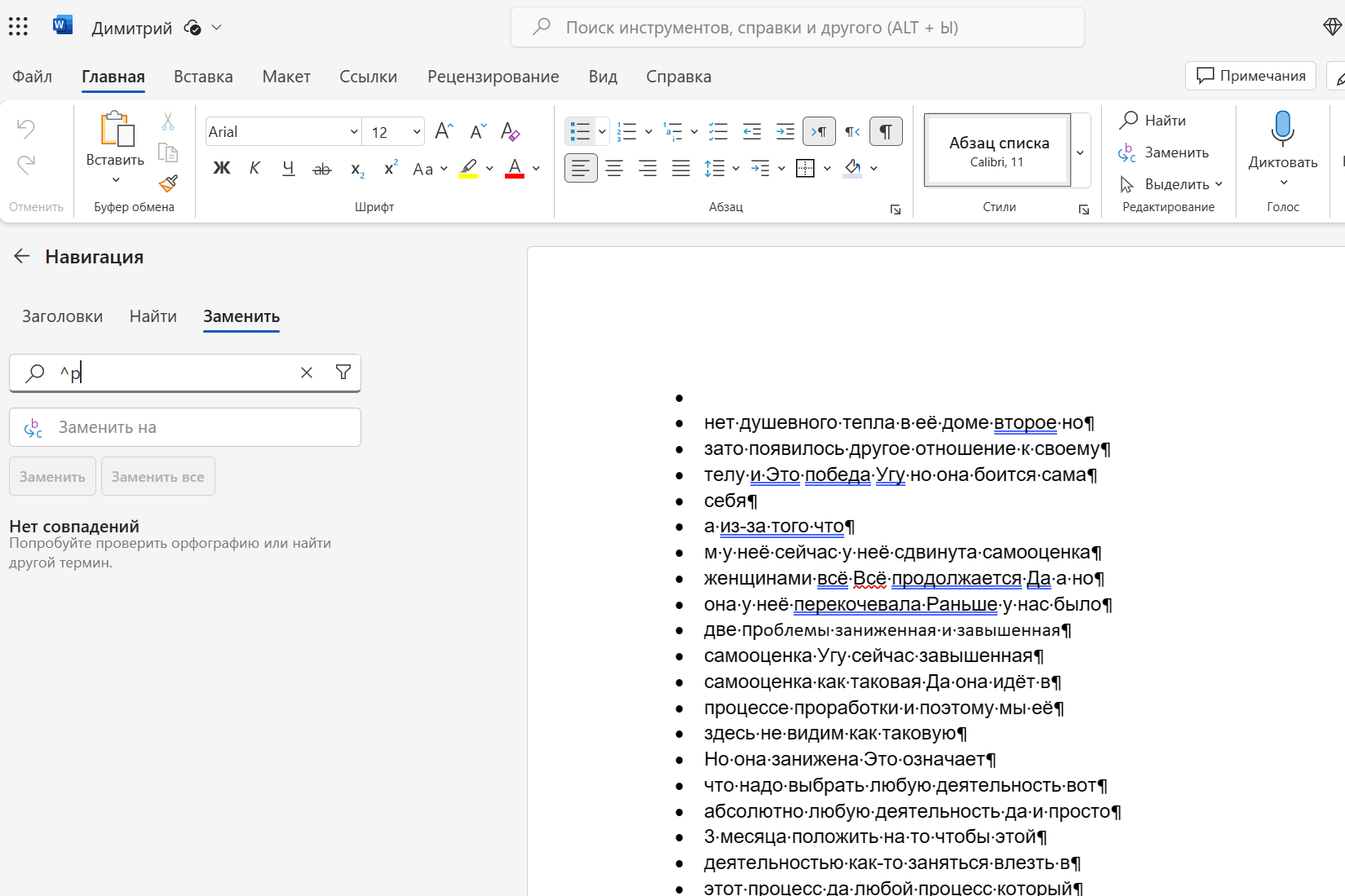Toggle show paragraph marks ¶
The width and height of the screenshot is (1345, 896).
[x=886, y=131]
